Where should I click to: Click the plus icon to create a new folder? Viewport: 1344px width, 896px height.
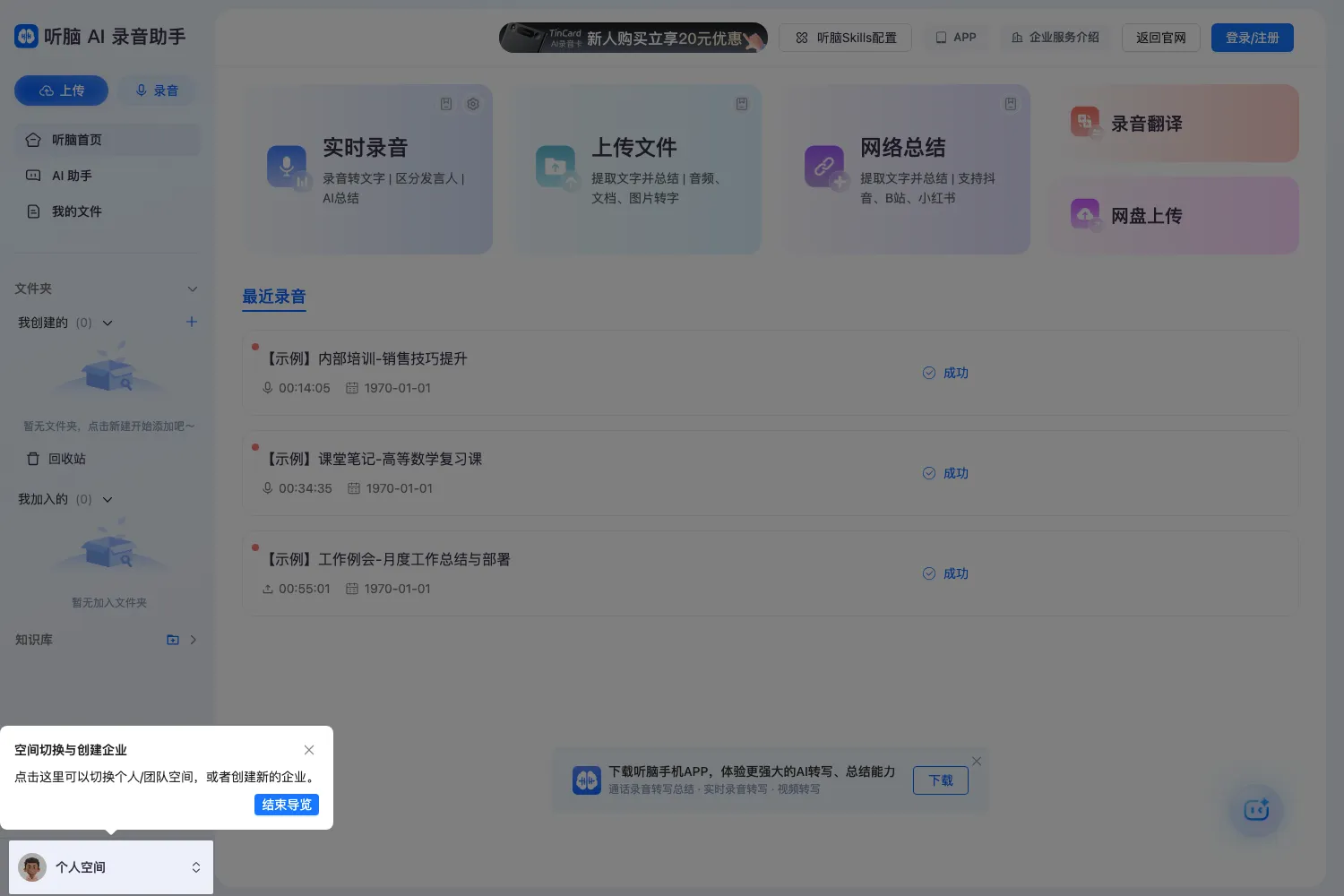click(191, 322)
